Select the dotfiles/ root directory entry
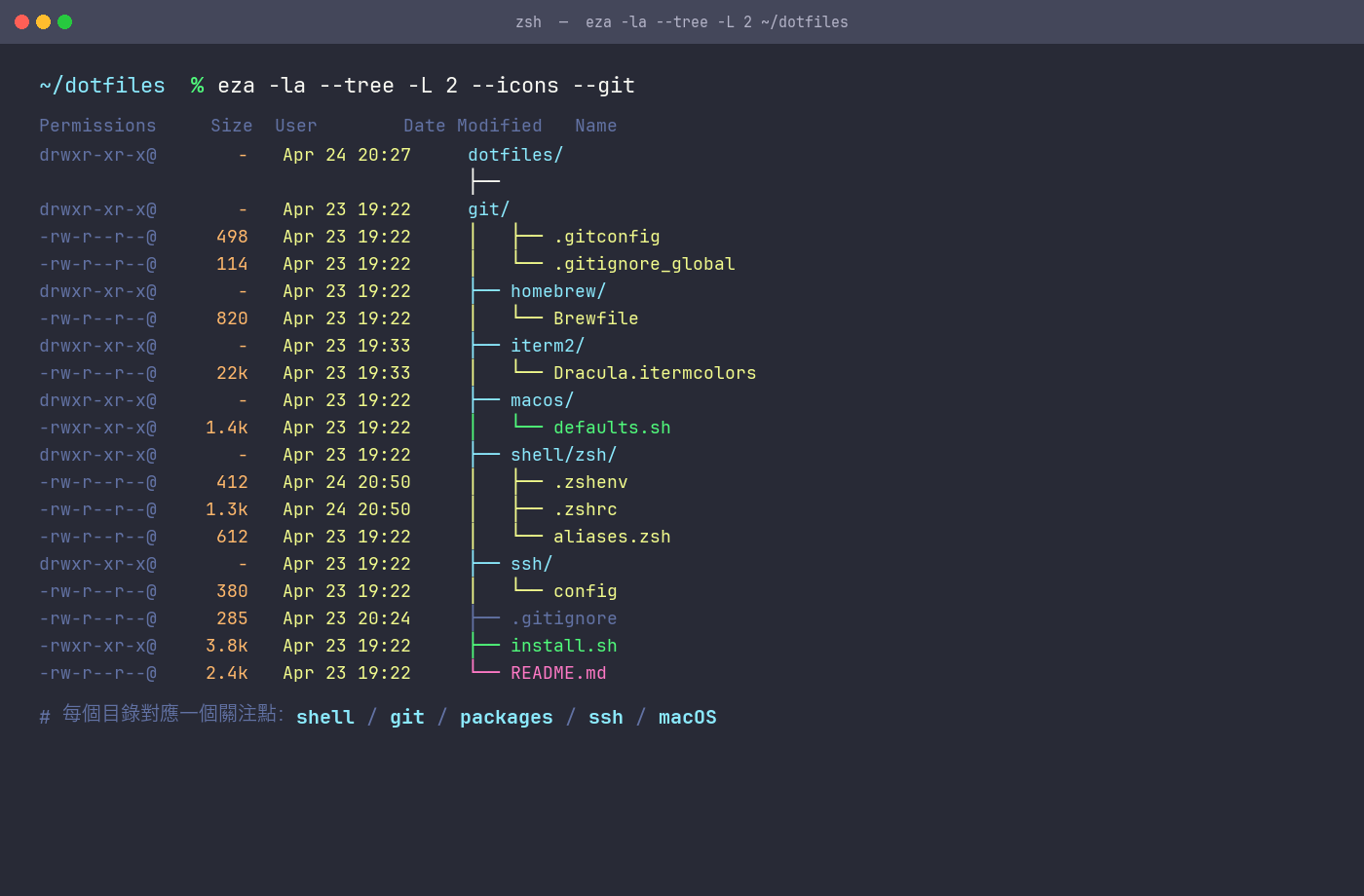 (515, 155)
